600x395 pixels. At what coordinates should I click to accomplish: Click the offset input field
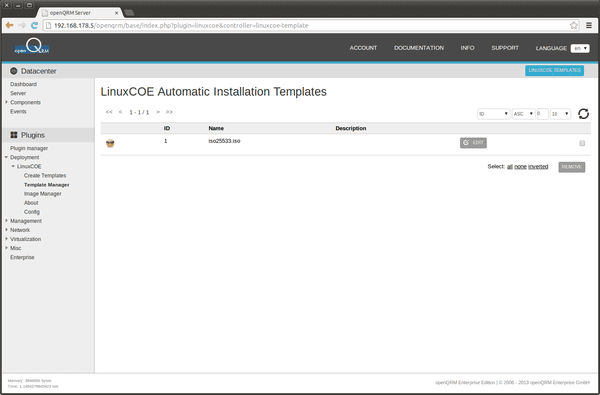click(x=542, y=114)
